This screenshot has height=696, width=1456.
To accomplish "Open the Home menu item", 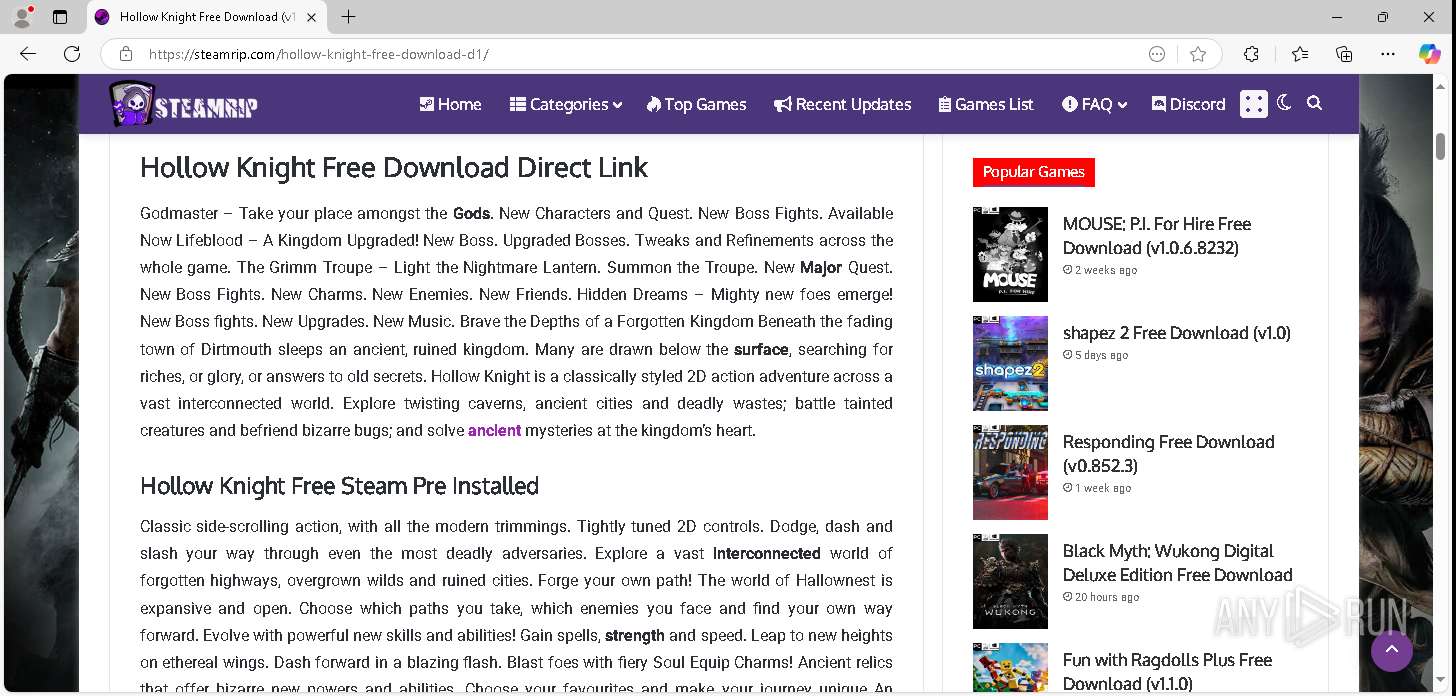I will tap(450, 104).
